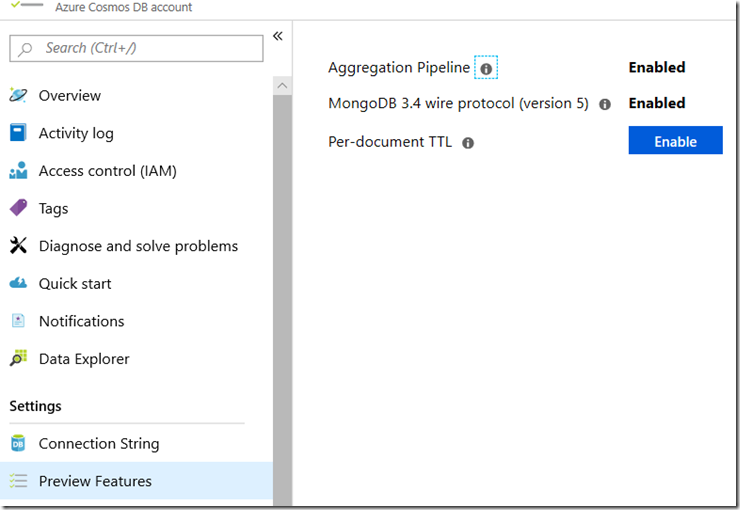Click info icon beside MongoDB 3.4 wire protocol

click(x=604, y=104)
